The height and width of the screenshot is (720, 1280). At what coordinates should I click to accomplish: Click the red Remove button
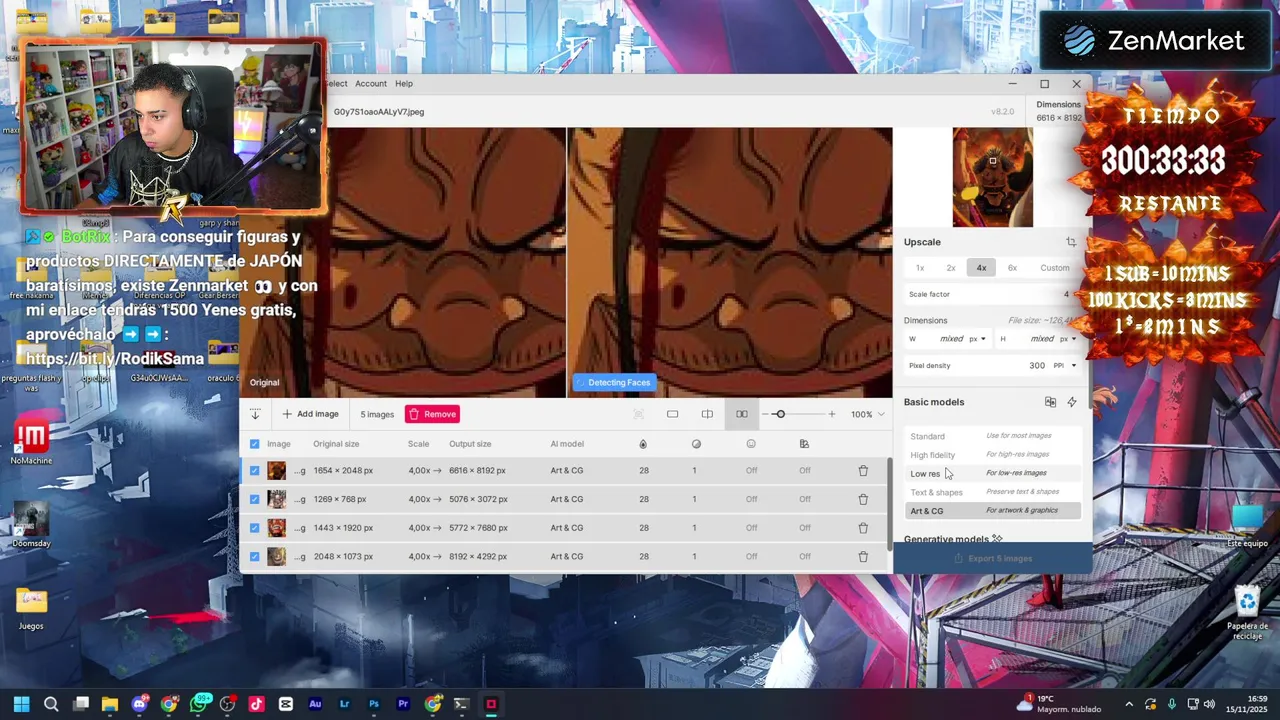coord(432,414)
